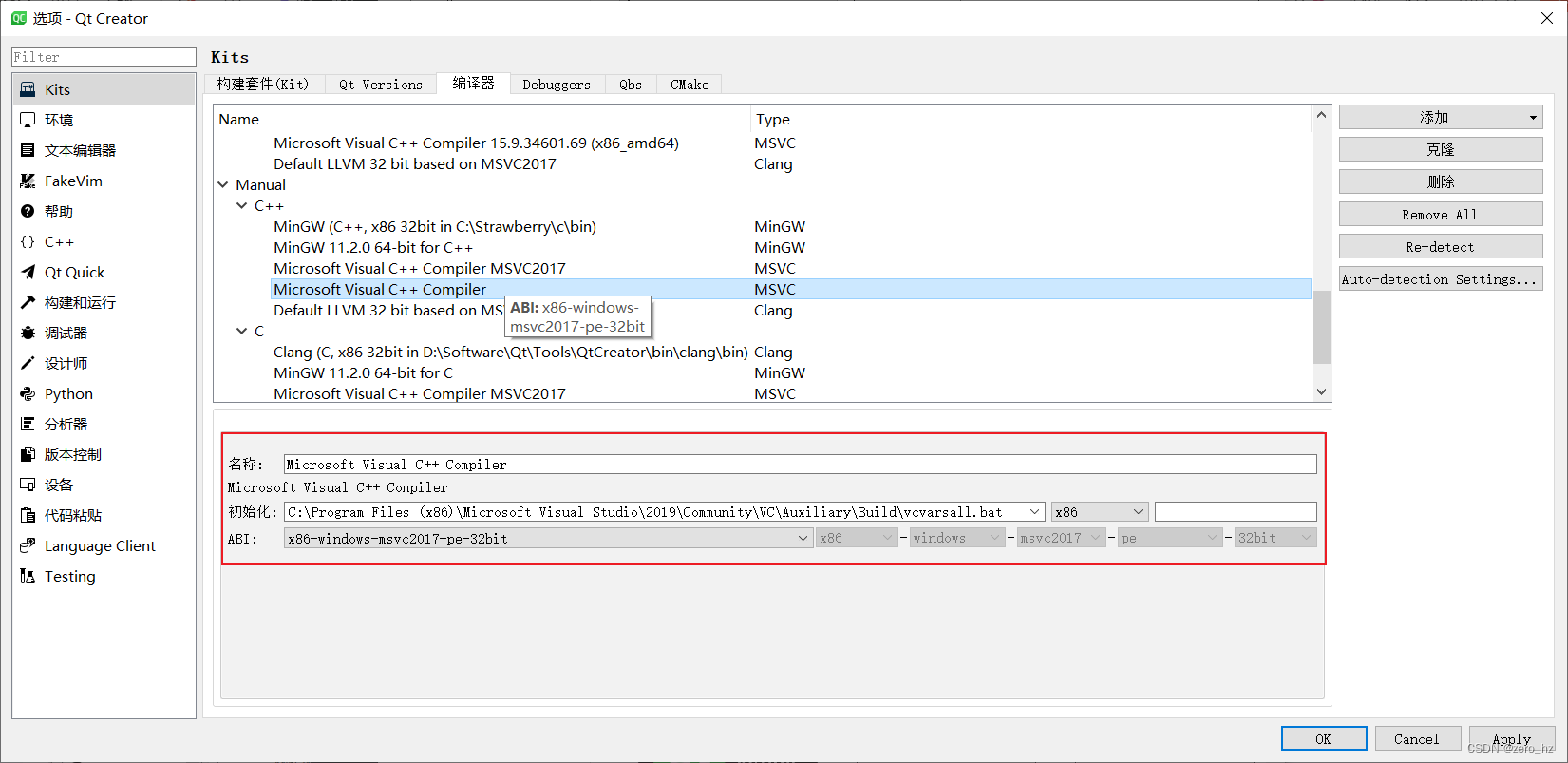This screenshot has width=1568, height=763.
Task: Click the Qt Creator logo in title bar
Action: (x=18, y=18)
